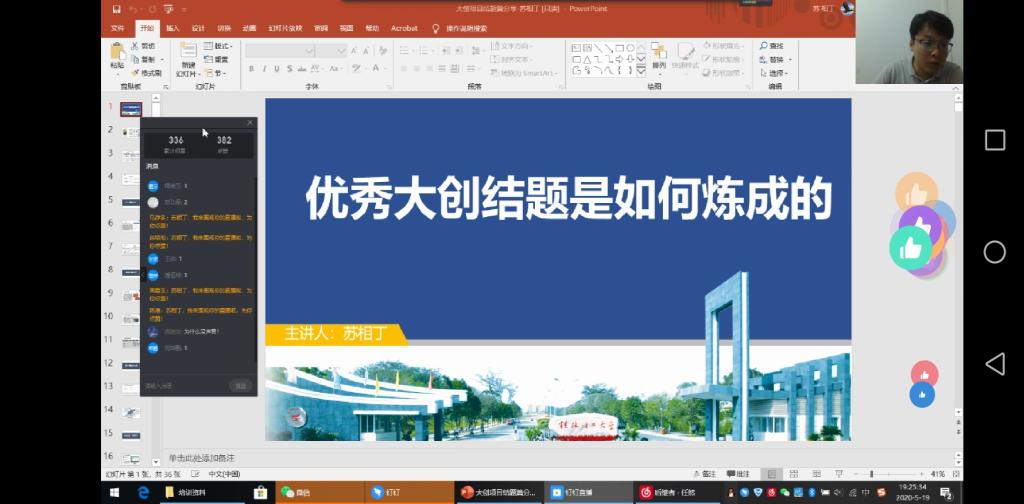Toggle underline text formatting
This screenshot has width=1024, height=504.
[x=277, y=69]
